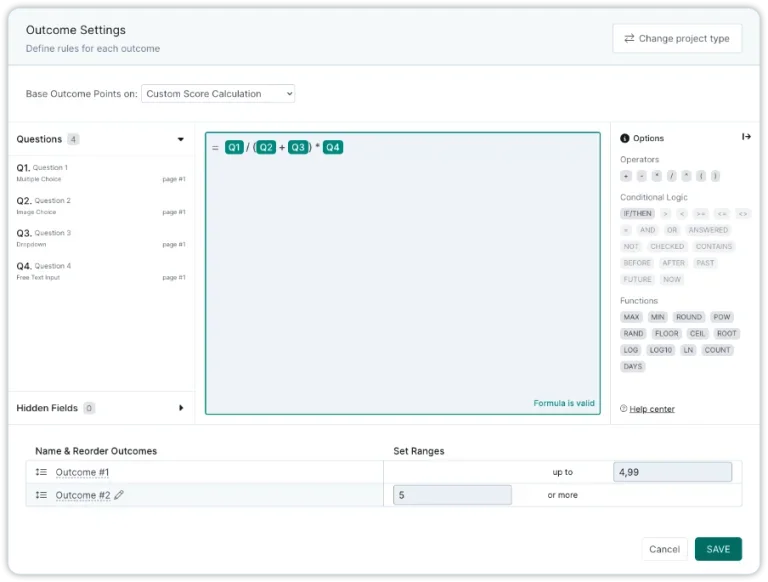Insert the DAYS function

[632, 366]
